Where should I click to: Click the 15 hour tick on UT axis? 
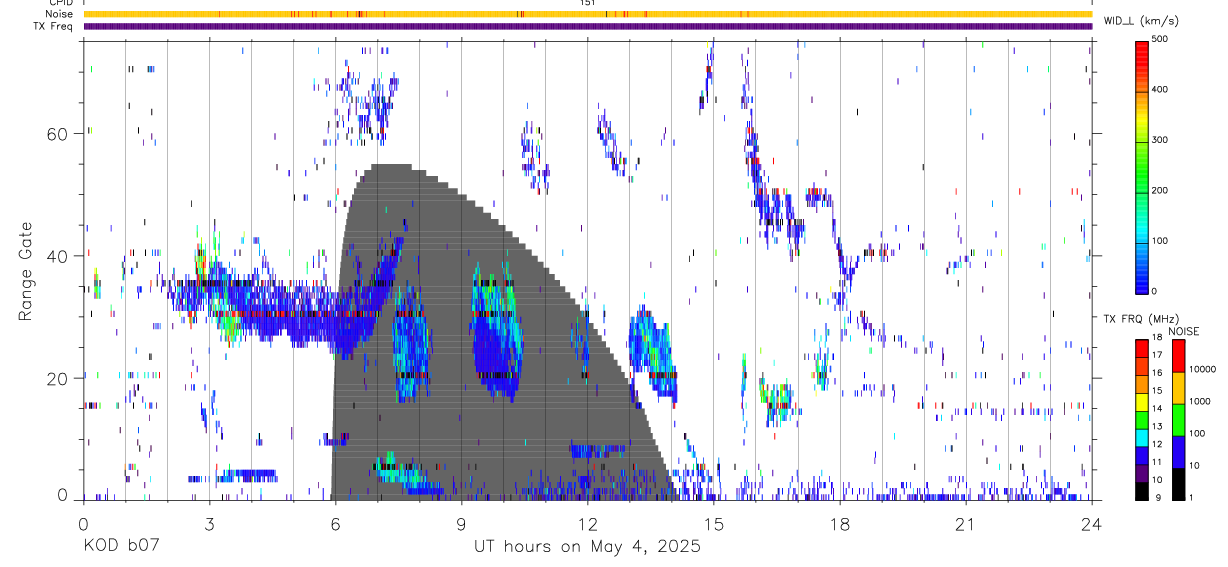click(x=713, y=523)
